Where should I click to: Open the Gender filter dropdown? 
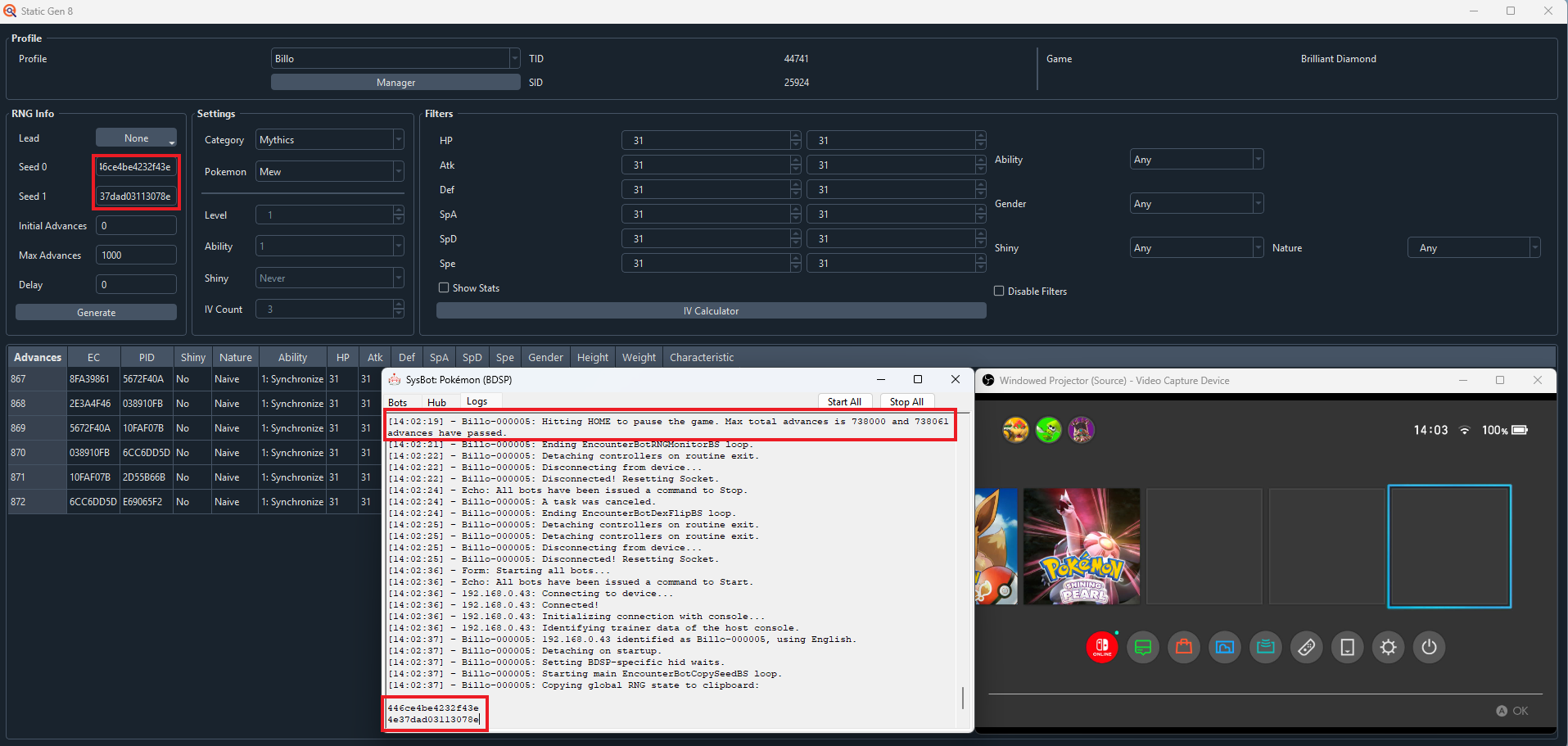pyautogui.click(x=1196, y=204)
